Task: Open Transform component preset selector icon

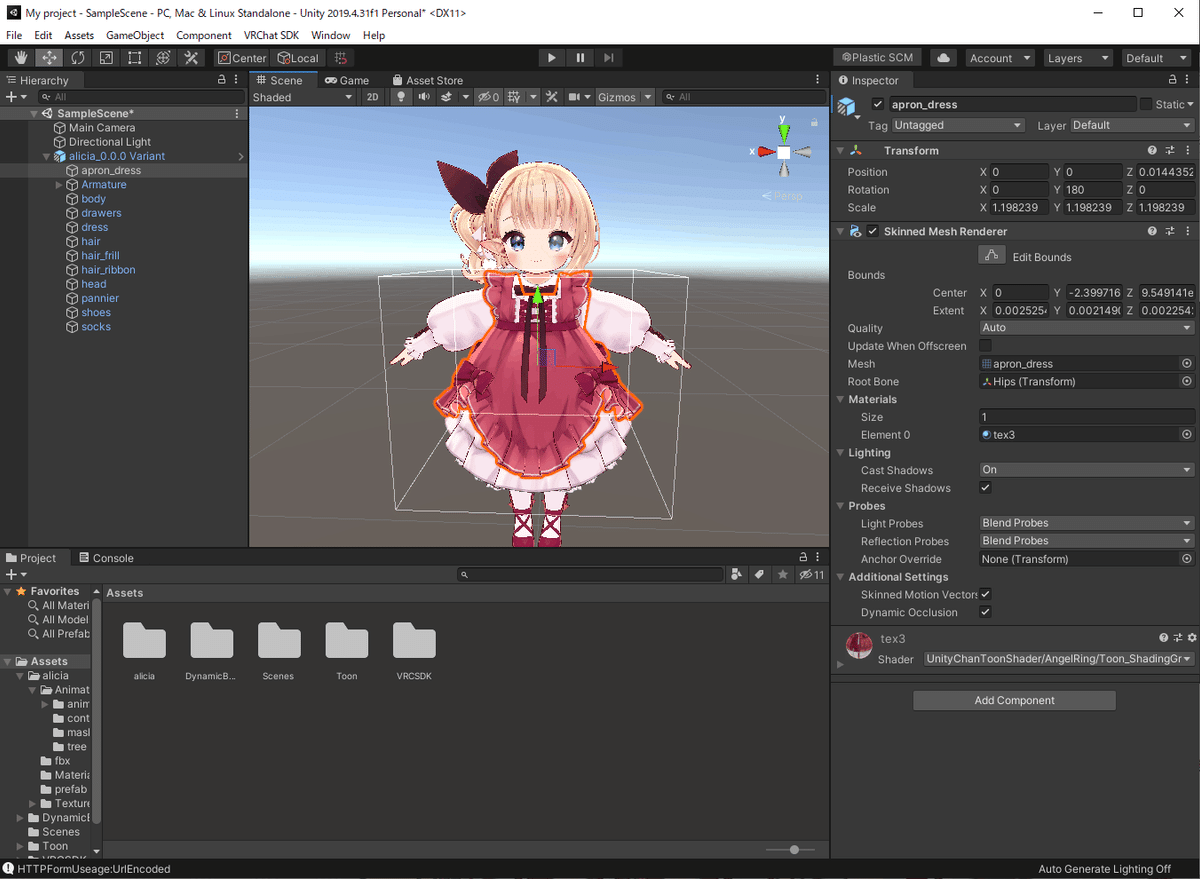Action: point(1170,150)
